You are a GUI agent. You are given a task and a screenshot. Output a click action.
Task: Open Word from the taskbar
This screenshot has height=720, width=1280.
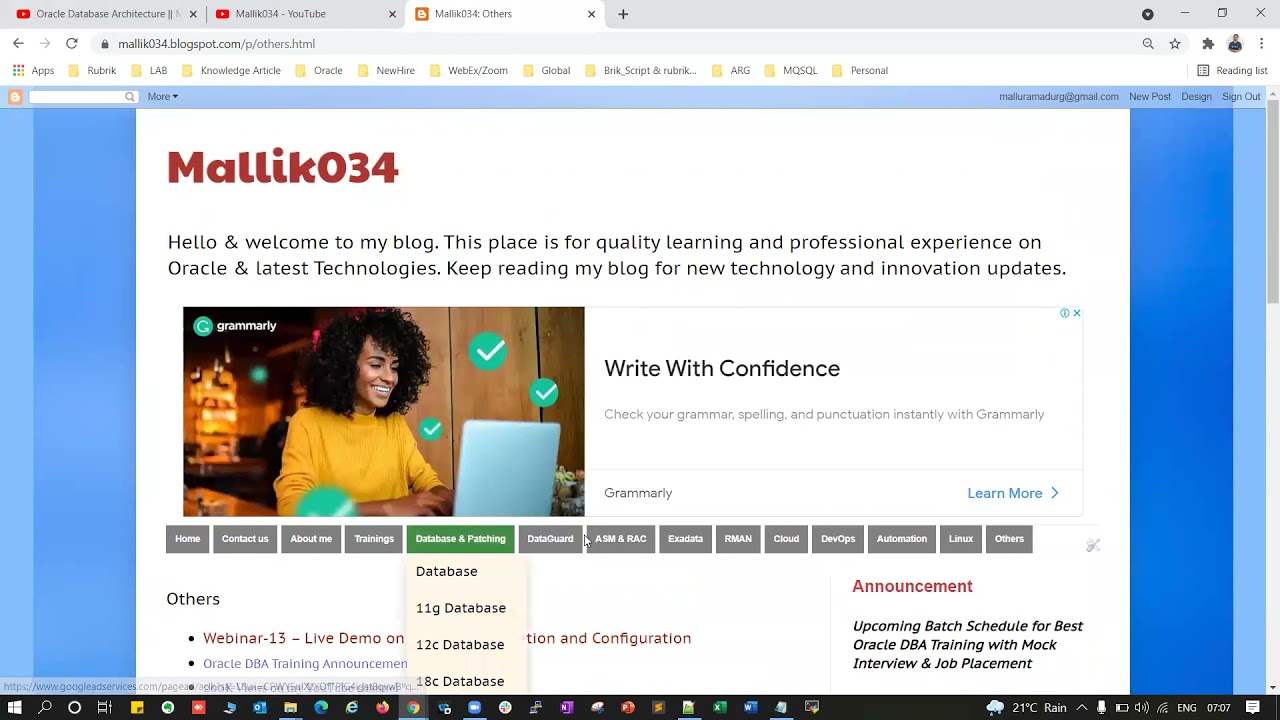point(750,707)
